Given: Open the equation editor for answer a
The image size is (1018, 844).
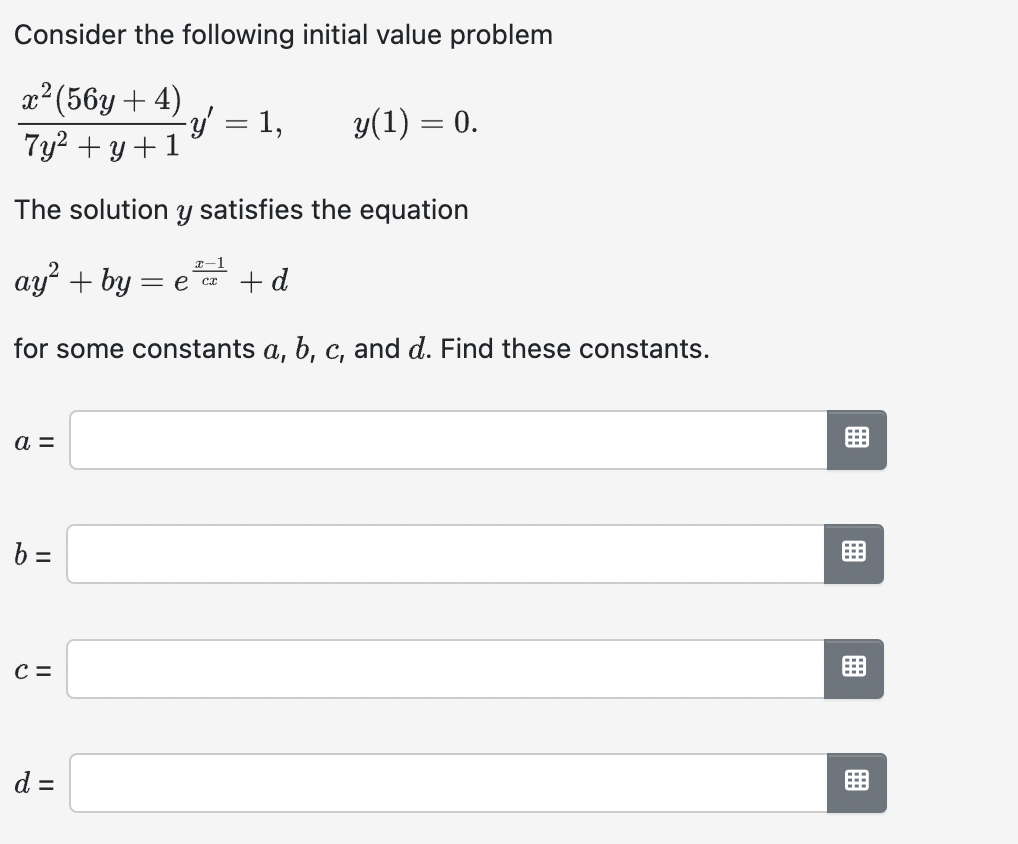Looking at the screenshot, I should (856, 440).
